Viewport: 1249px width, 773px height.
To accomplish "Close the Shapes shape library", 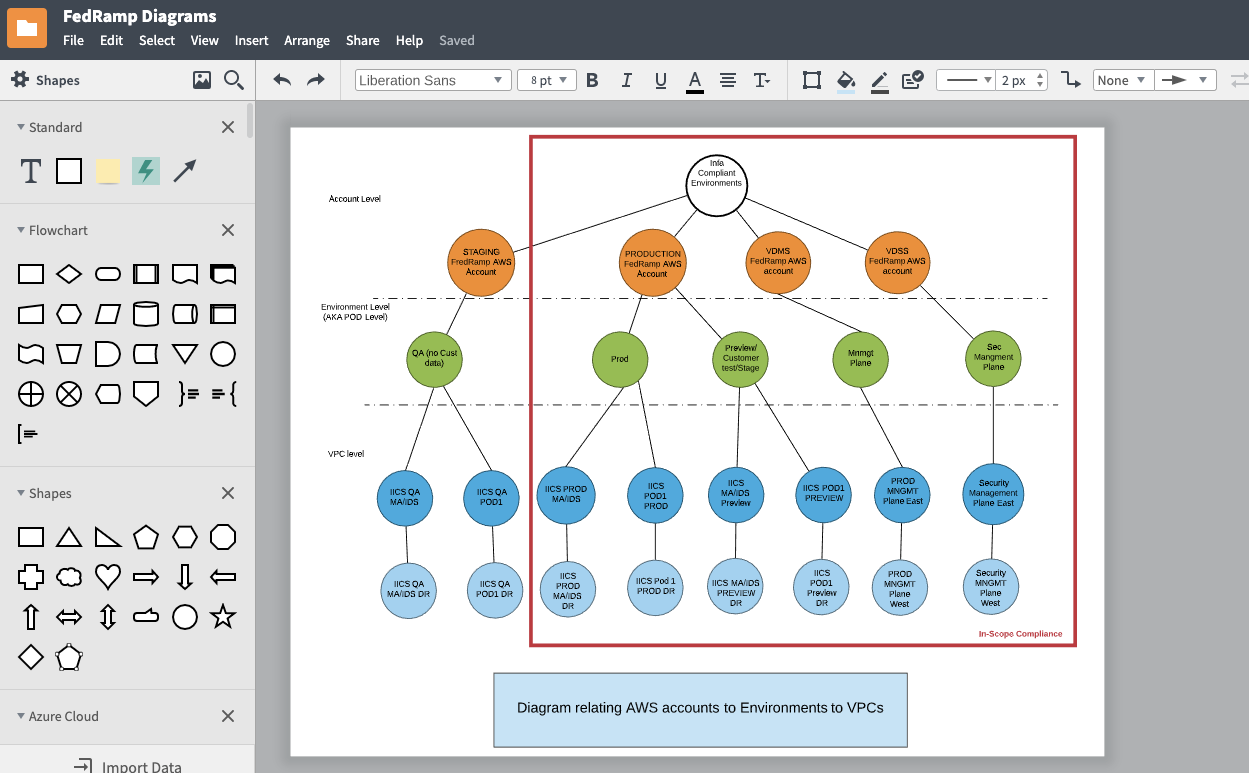I will 228,493.
